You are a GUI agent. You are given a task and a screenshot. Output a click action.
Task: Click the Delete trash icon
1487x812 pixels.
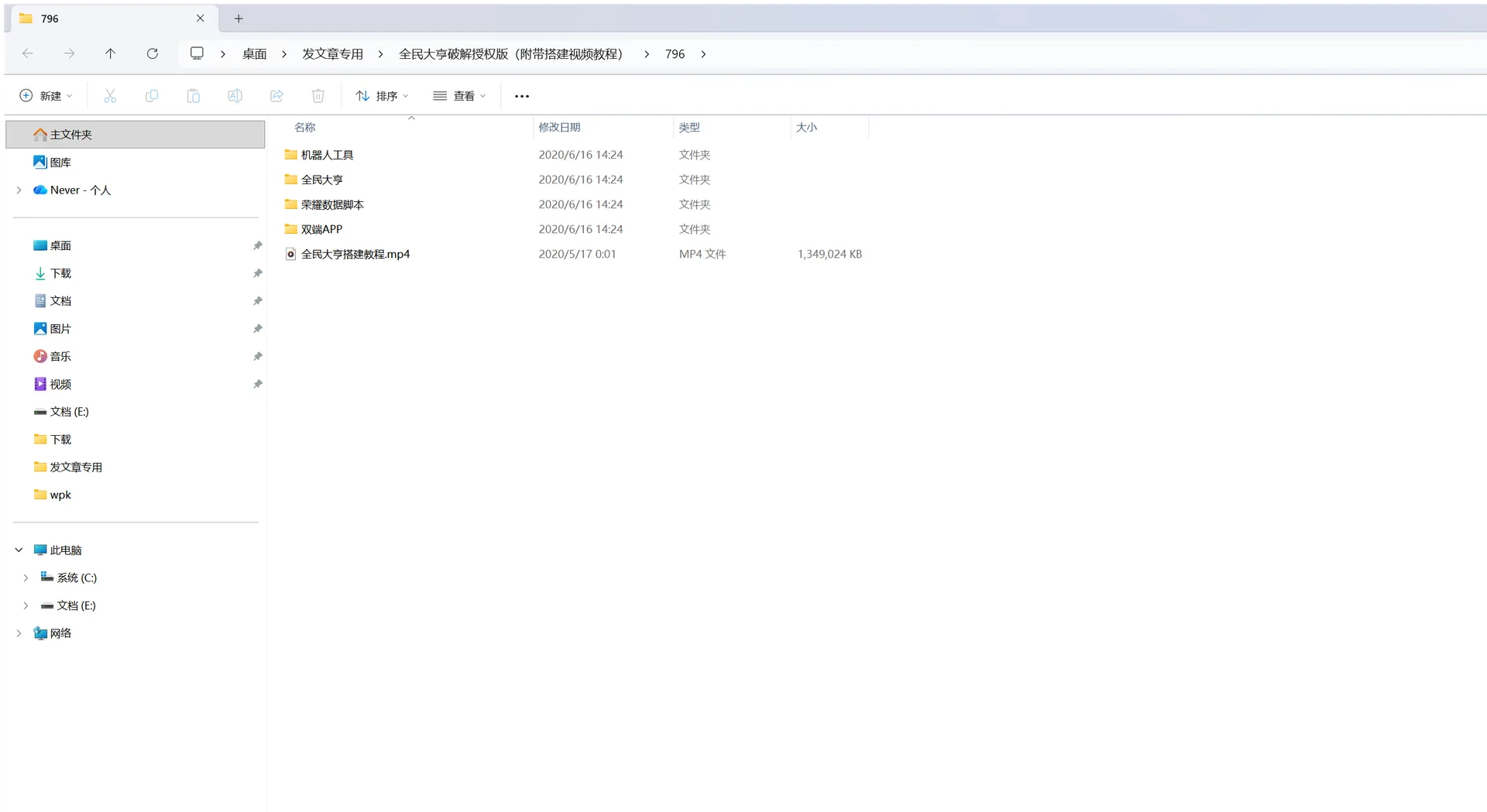point(318,96)
